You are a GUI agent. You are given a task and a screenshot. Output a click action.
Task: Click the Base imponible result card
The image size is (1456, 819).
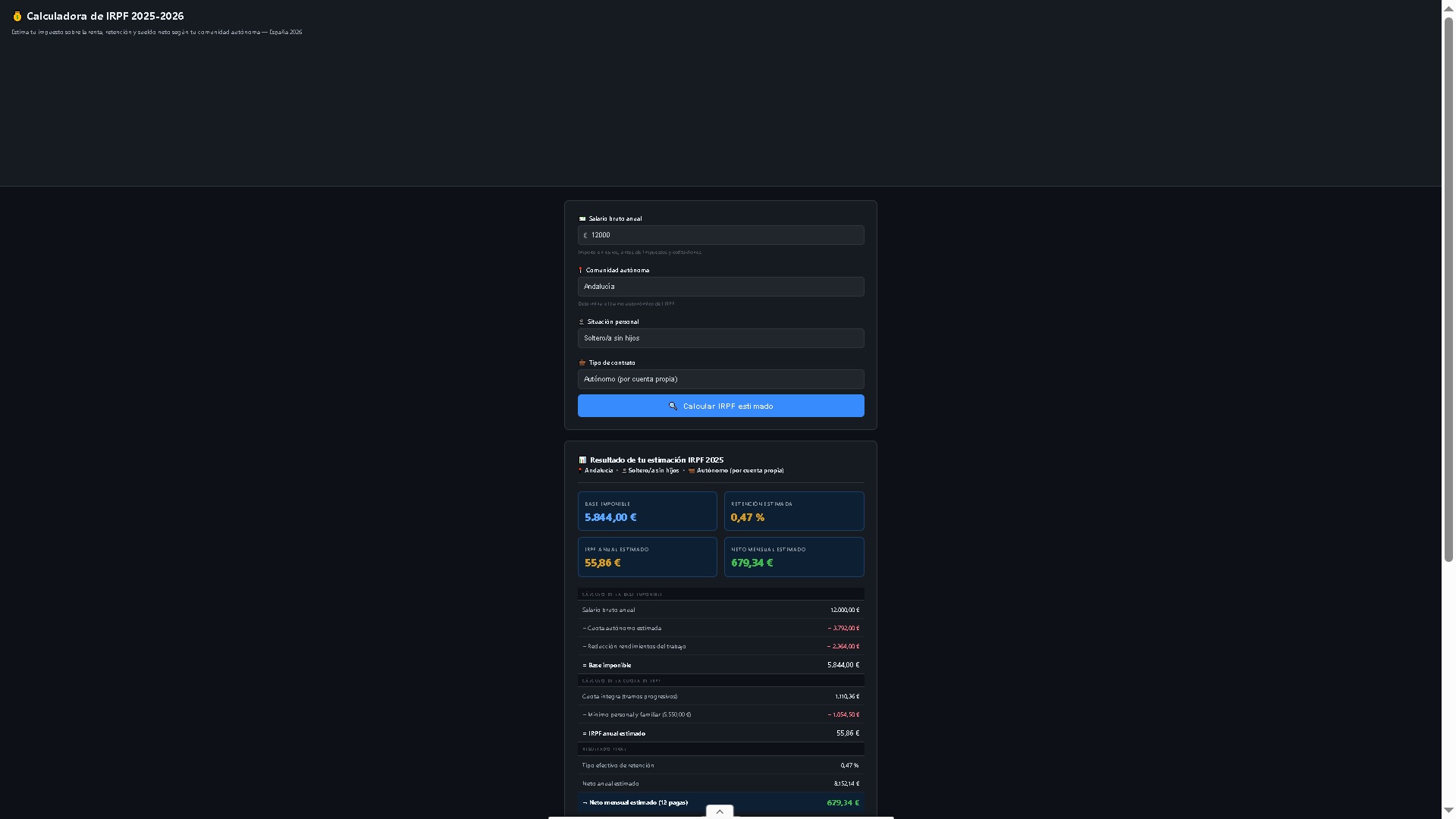pos(647,511)
